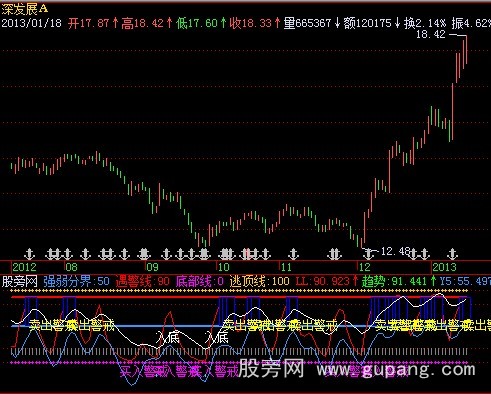The width and height of the screenshot is (491, 394).
Task: Click the 底部线:0 indicator value
Action: (200, 281)
